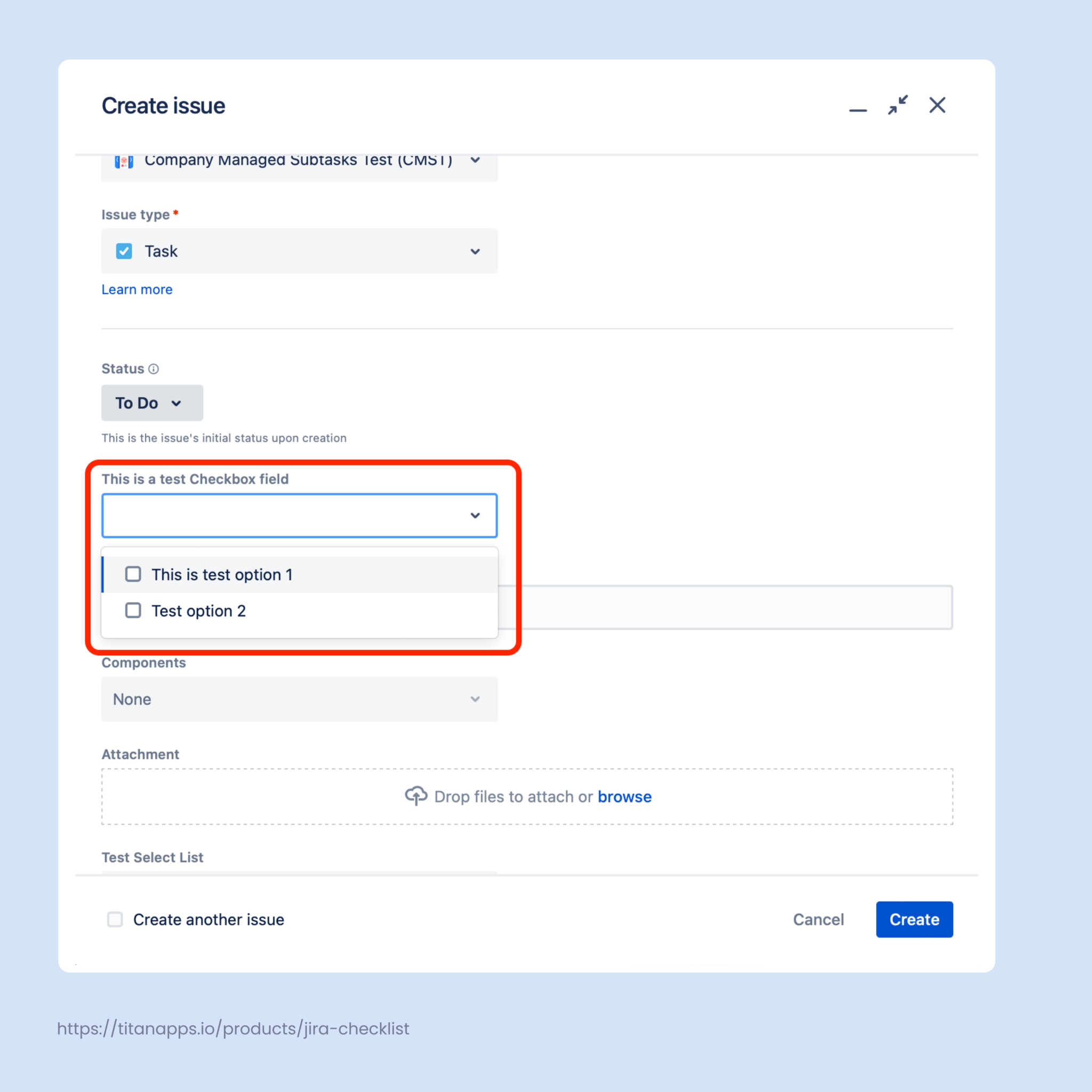Open the "Learn more" link
This screenshot has width=1092, height=1092.
click(x=137, y=290)
